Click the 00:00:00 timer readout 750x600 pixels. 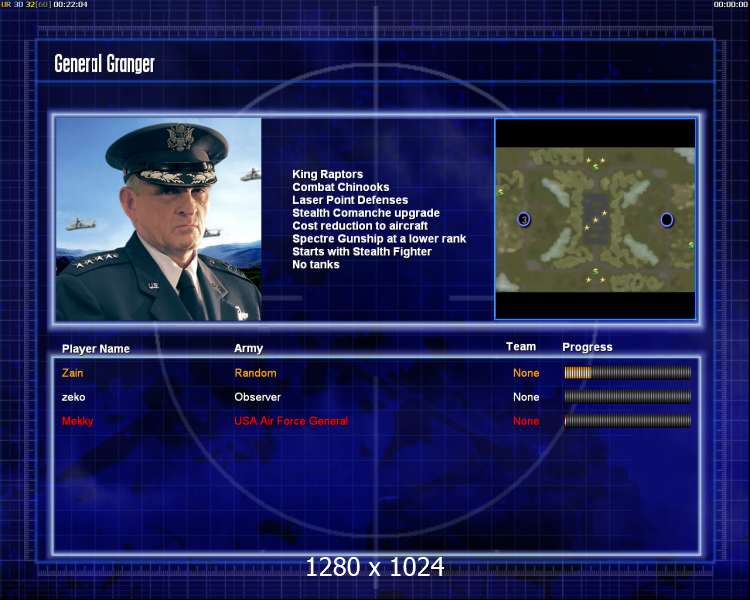tap(730, 4)
